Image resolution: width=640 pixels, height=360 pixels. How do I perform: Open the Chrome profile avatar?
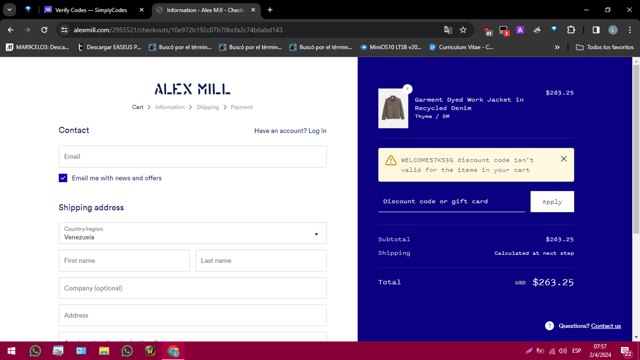pos(613,30)
